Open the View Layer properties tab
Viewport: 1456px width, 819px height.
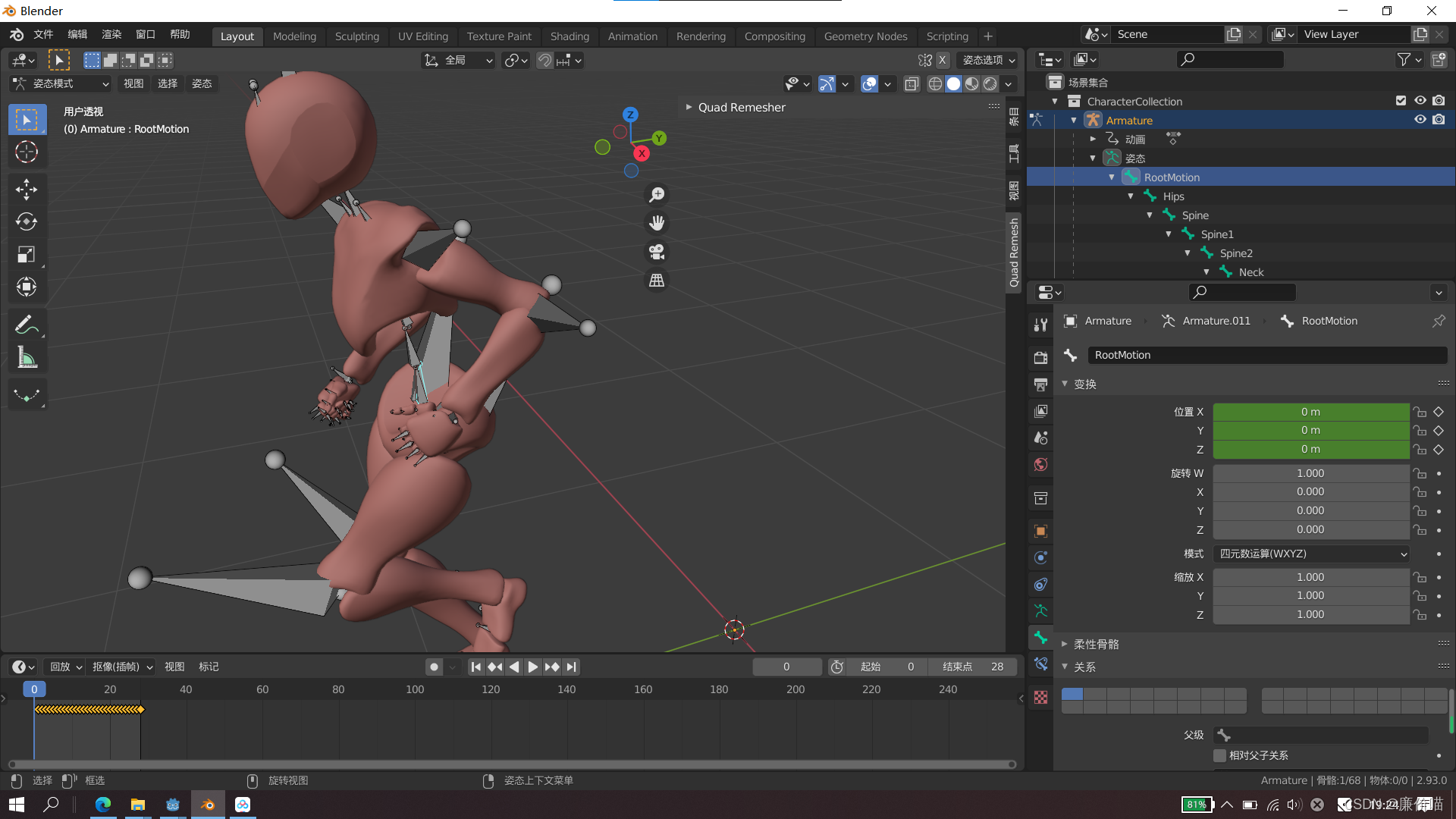tap(1040, 411)
